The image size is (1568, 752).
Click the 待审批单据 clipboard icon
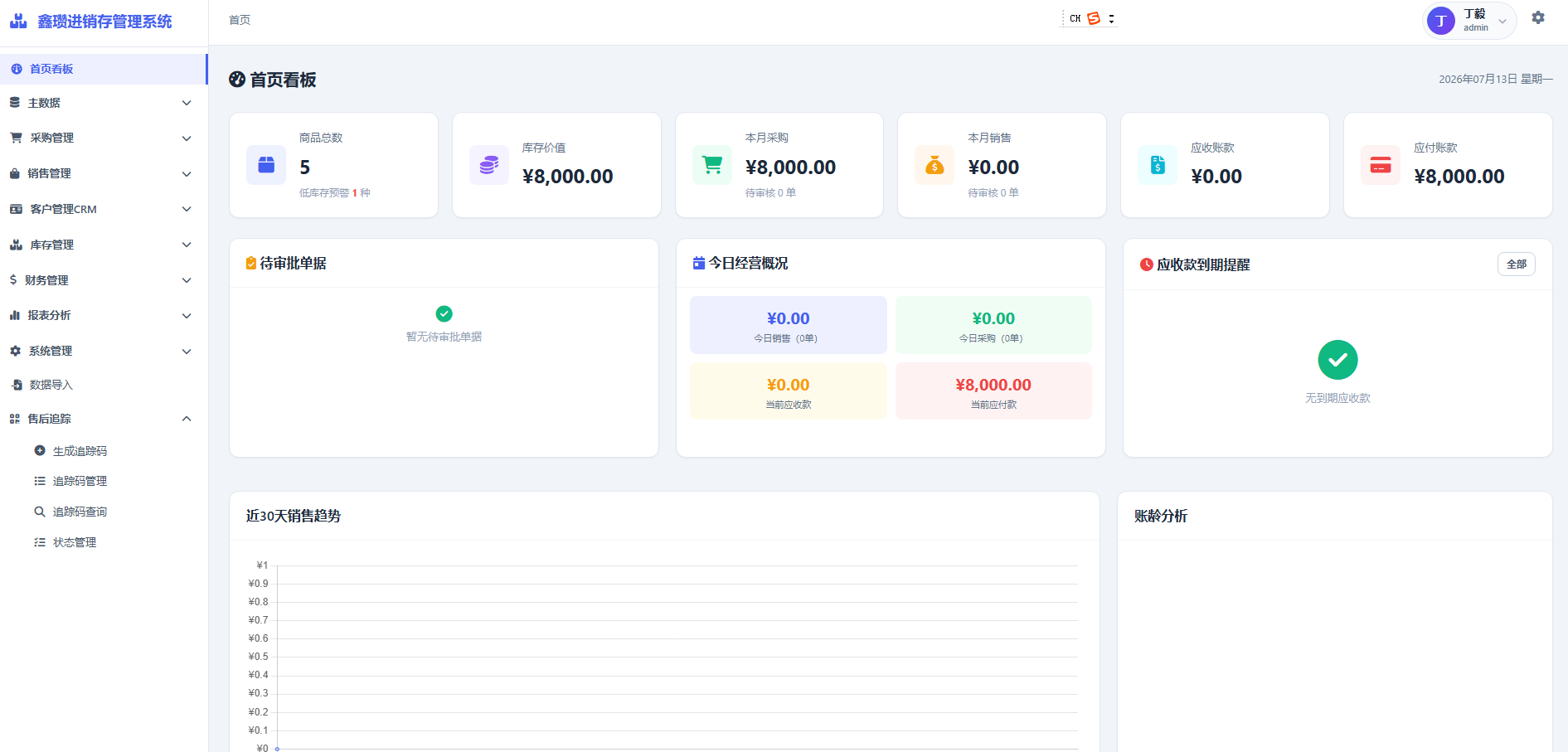(251, 263)
